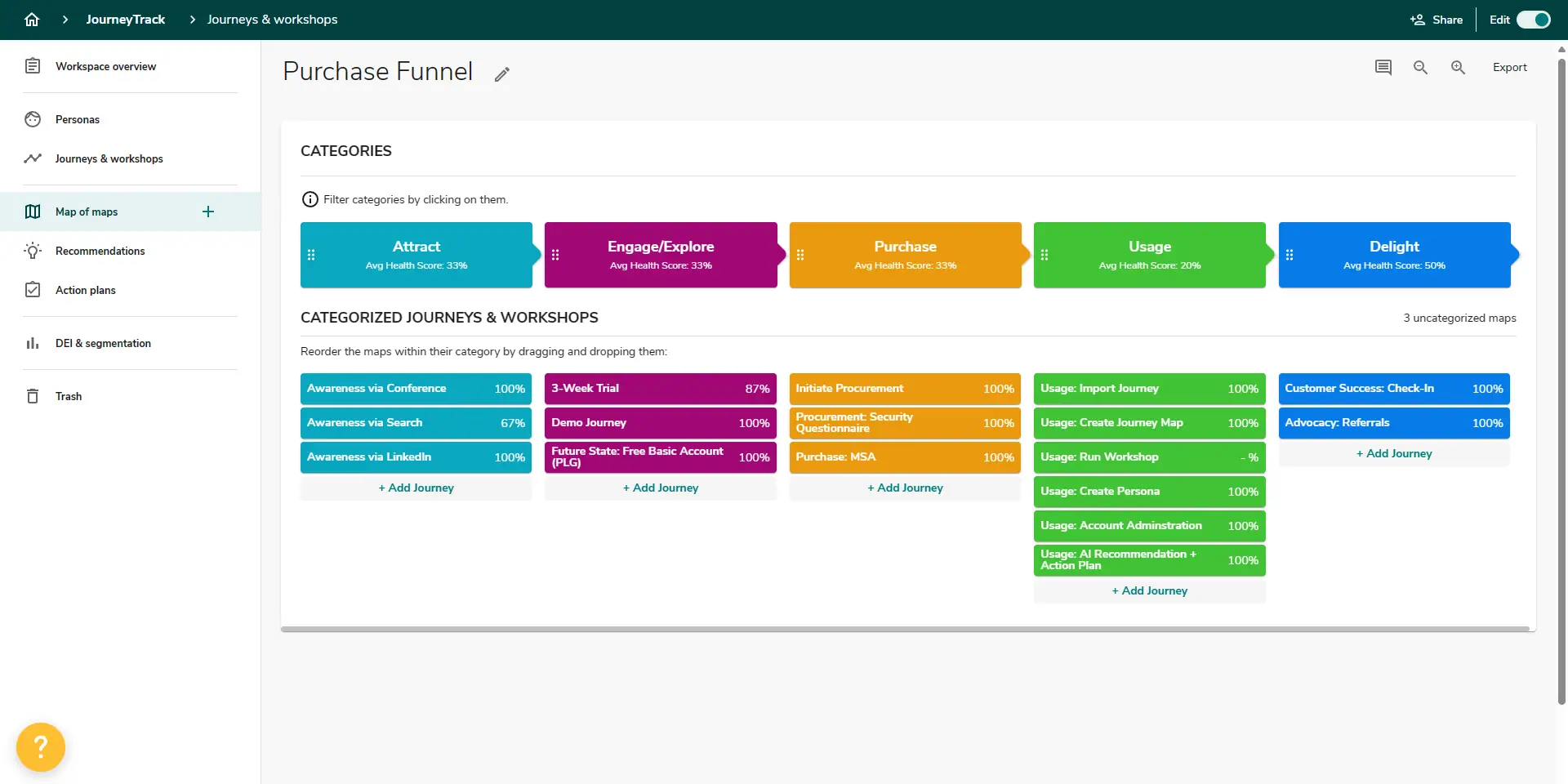This screenshot has height=784, width=1568.
Task: Click the Export button
Action: click(x=1510, y=67)
